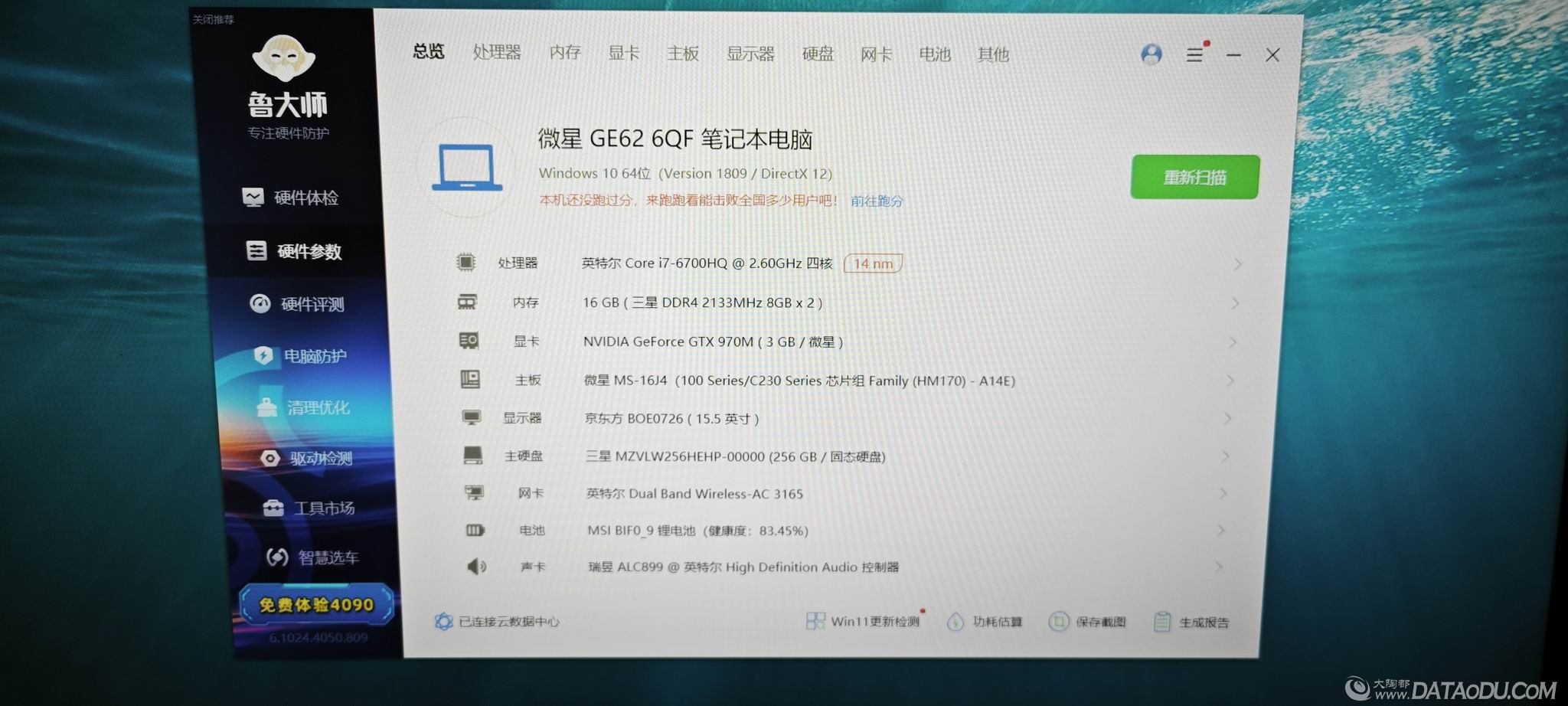Viewport: 1568px width, 706px height.
Task: Expand the 主硬盘 row chevron
Action: click(x=1225, y=456)
